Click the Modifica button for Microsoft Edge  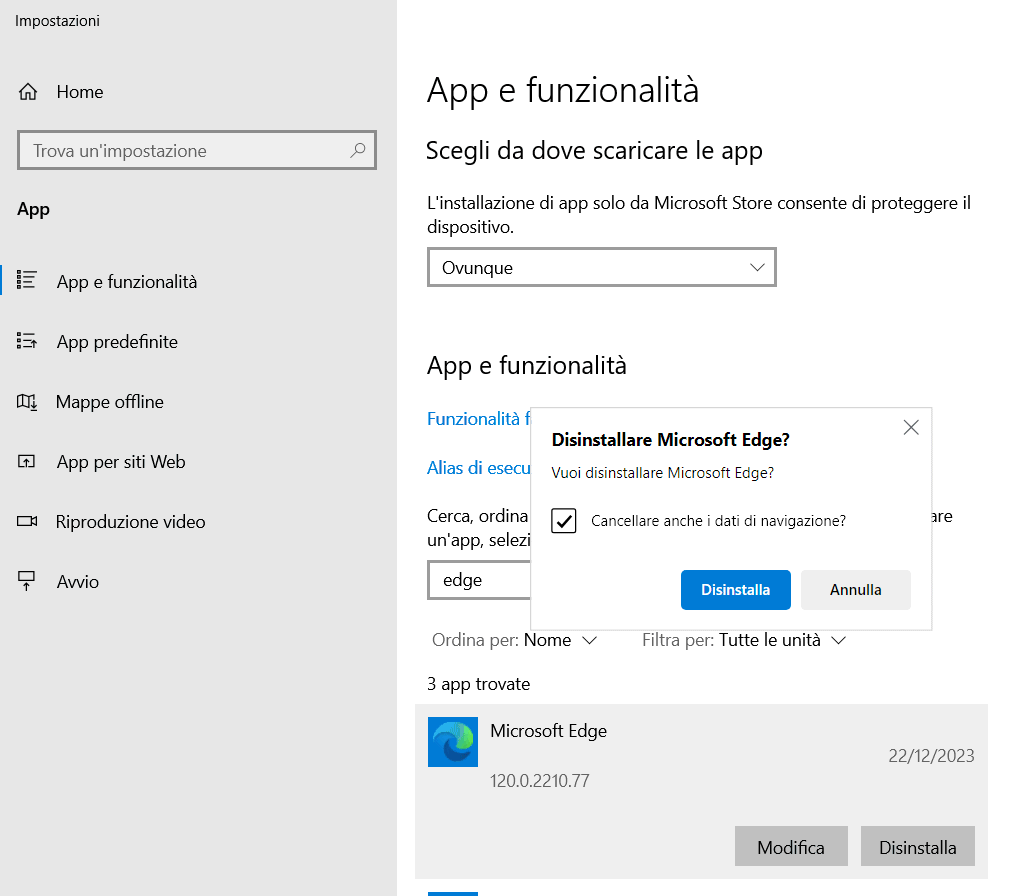click(x=791, y=847)
